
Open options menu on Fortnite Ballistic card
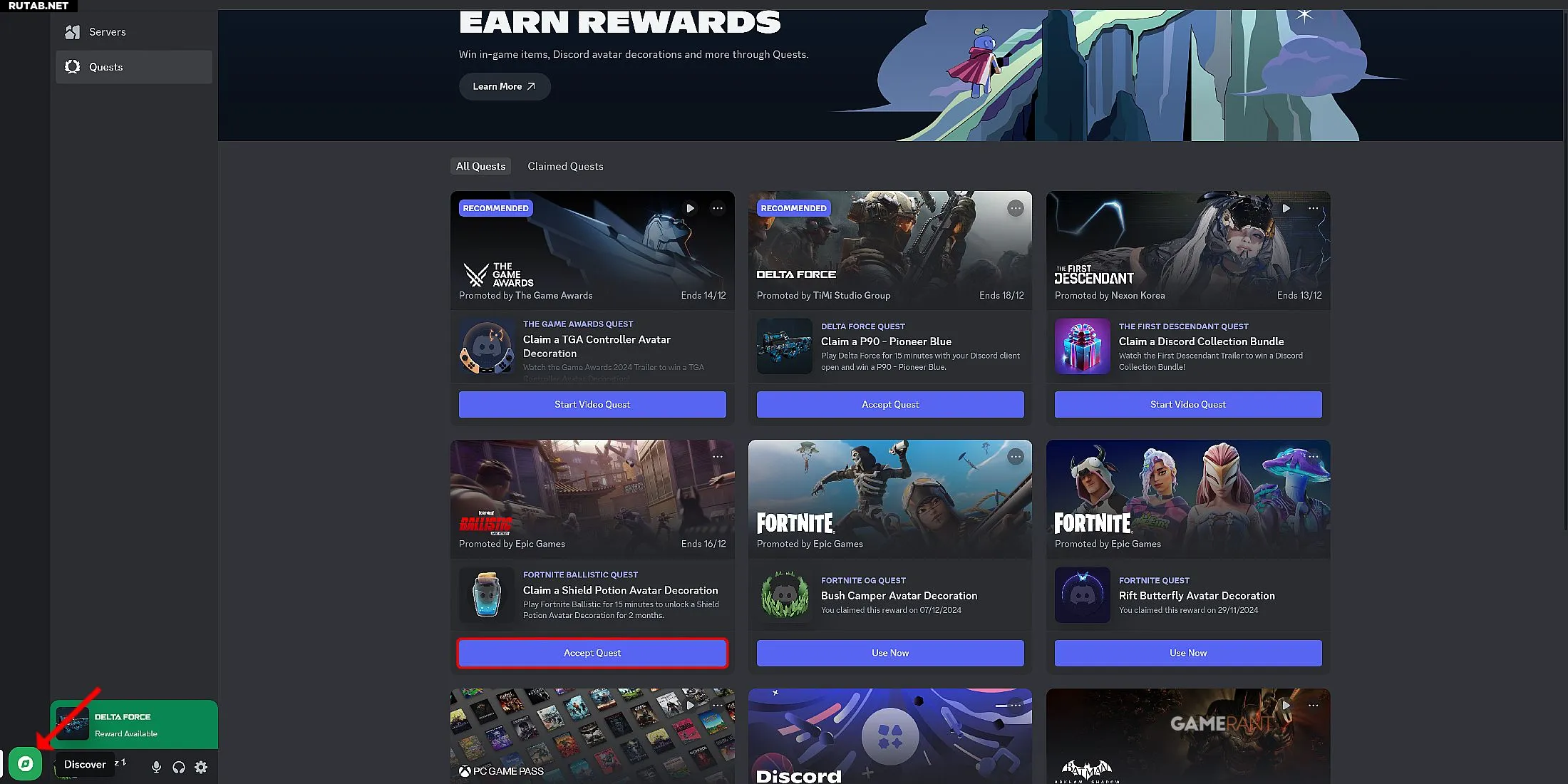click(718, 457)
